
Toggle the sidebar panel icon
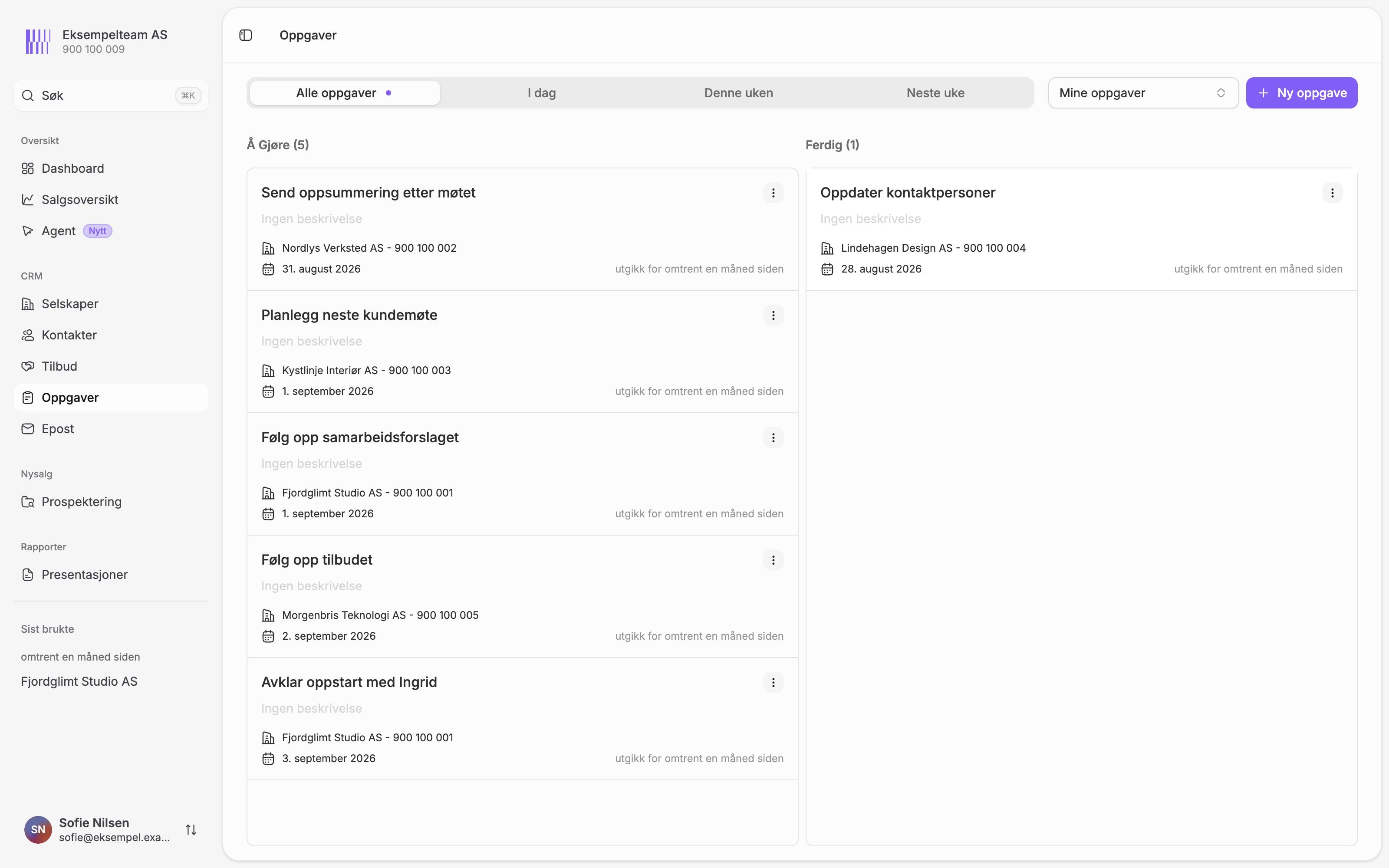246,35
